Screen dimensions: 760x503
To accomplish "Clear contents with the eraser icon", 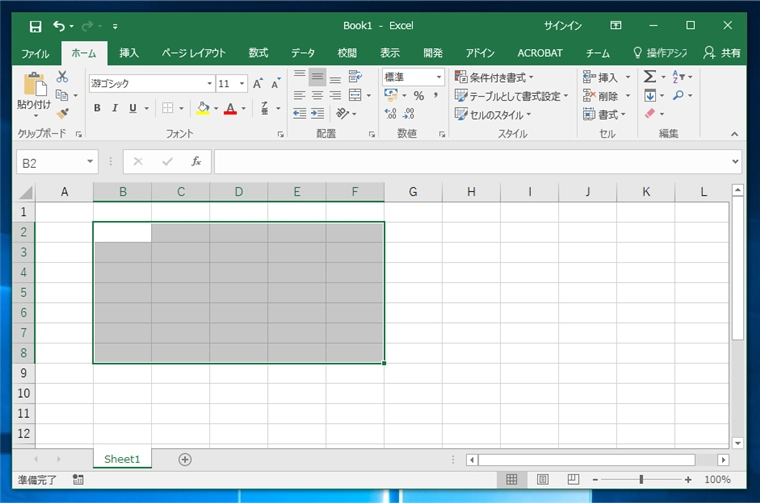I will 650,113.
